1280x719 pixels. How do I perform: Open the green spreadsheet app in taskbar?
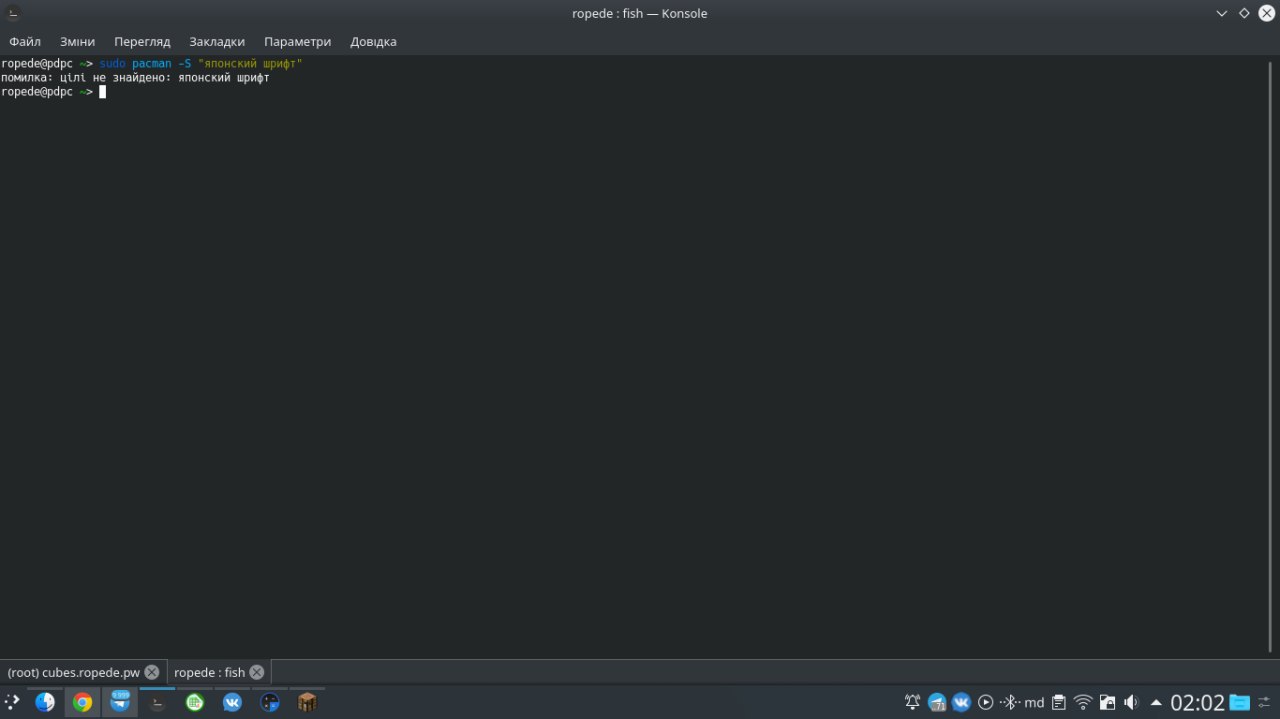[195, 702]
